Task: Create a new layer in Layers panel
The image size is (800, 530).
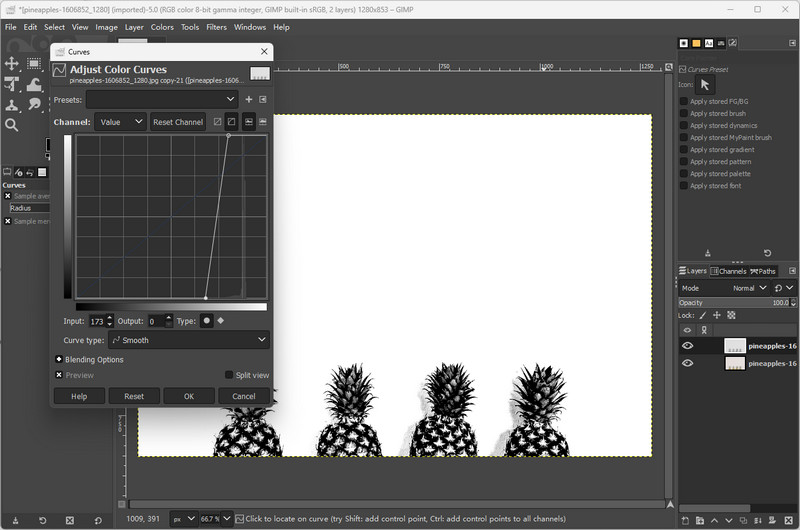Action: 685,521
